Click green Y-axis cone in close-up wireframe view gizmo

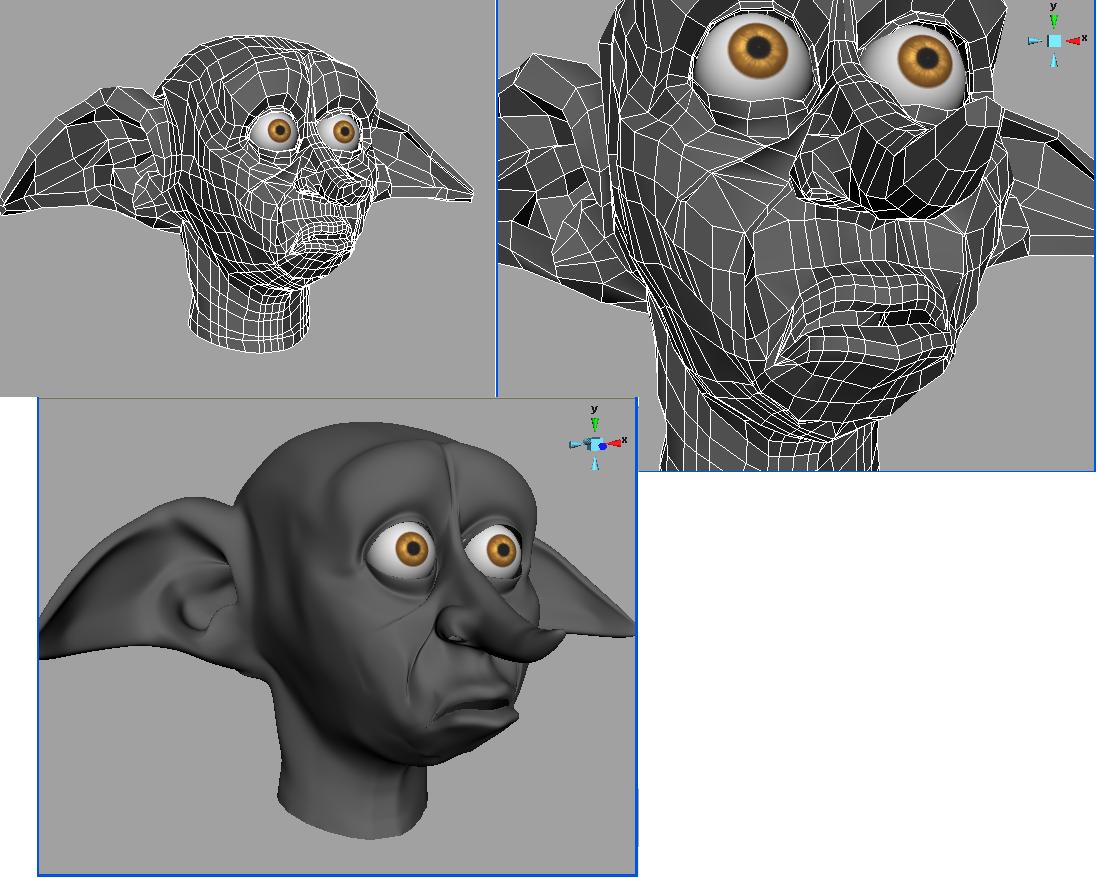click(1054, 22)
